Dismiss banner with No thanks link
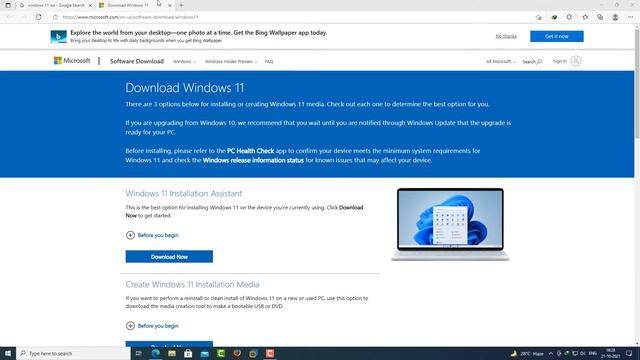Viewport: 640px width, 360px height. tap(506, 36)
